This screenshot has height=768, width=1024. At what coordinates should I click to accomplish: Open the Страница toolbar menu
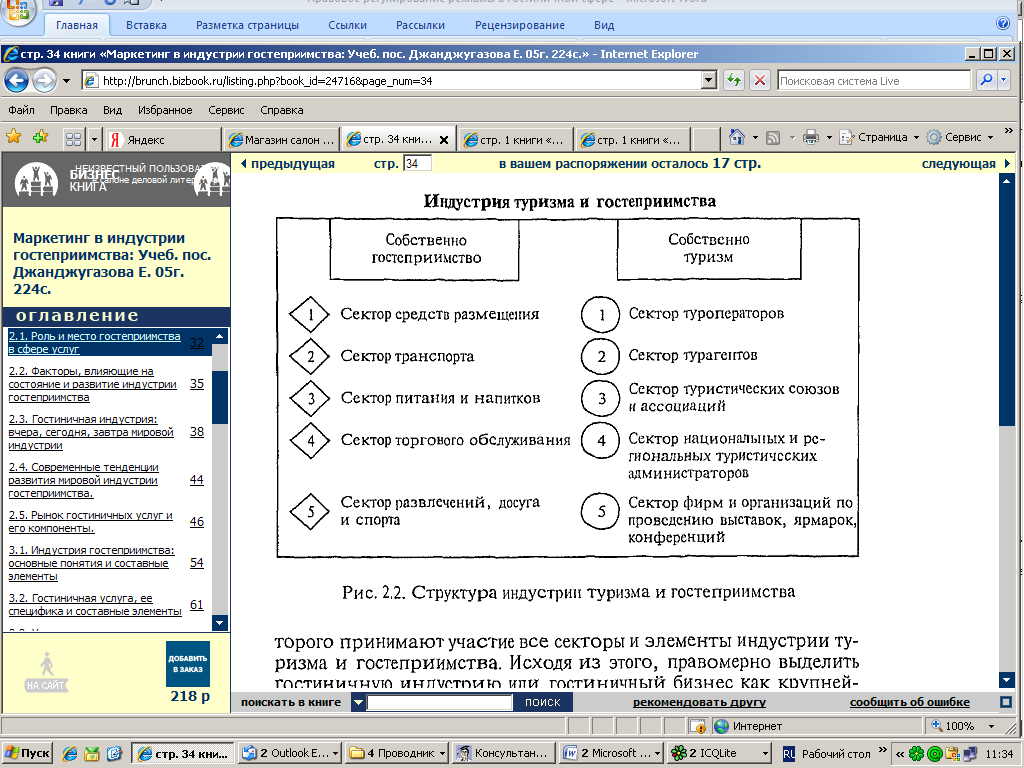coord(879,137)
